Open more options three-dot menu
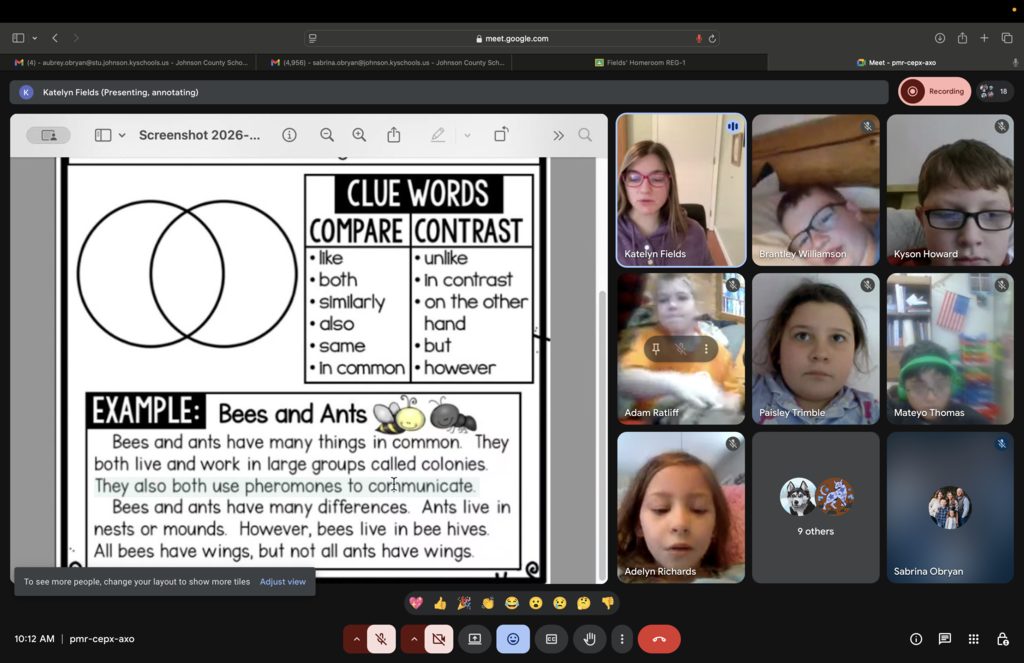 (x=622, y=639)
